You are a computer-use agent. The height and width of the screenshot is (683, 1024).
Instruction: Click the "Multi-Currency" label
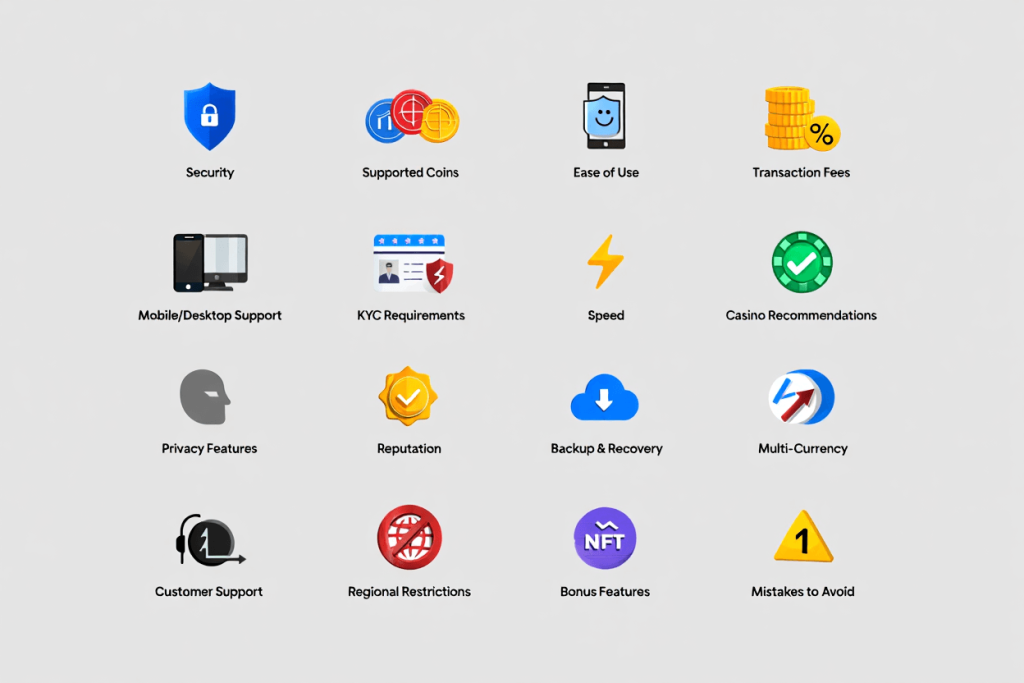pyautogui.click(x=803, y=449)
